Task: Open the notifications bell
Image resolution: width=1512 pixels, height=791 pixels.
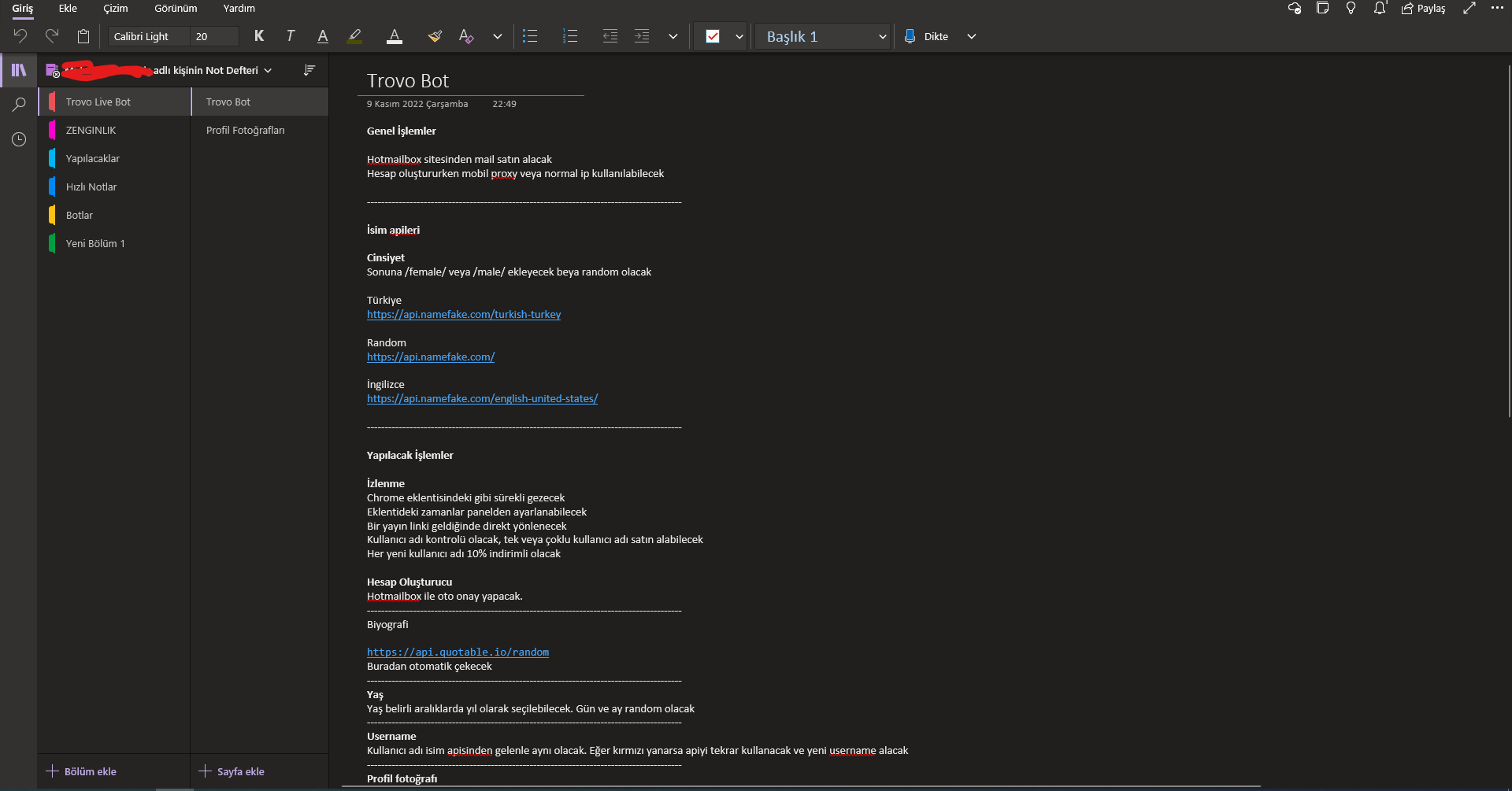Action: 1380,9
